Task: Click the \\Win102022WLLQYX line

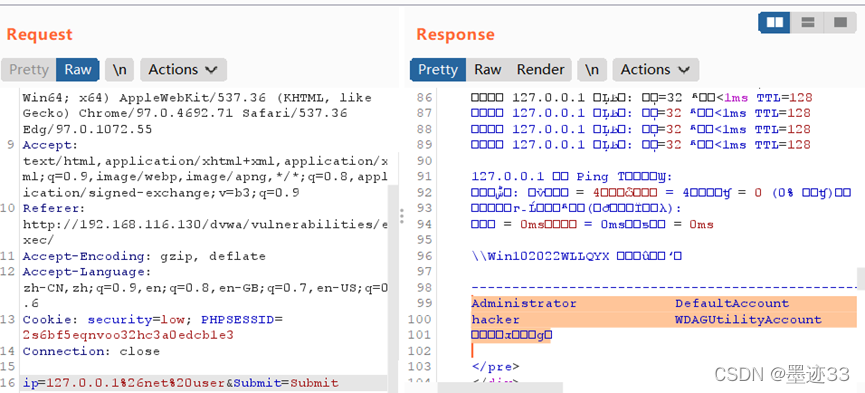Action: click(x=577, y=256)
